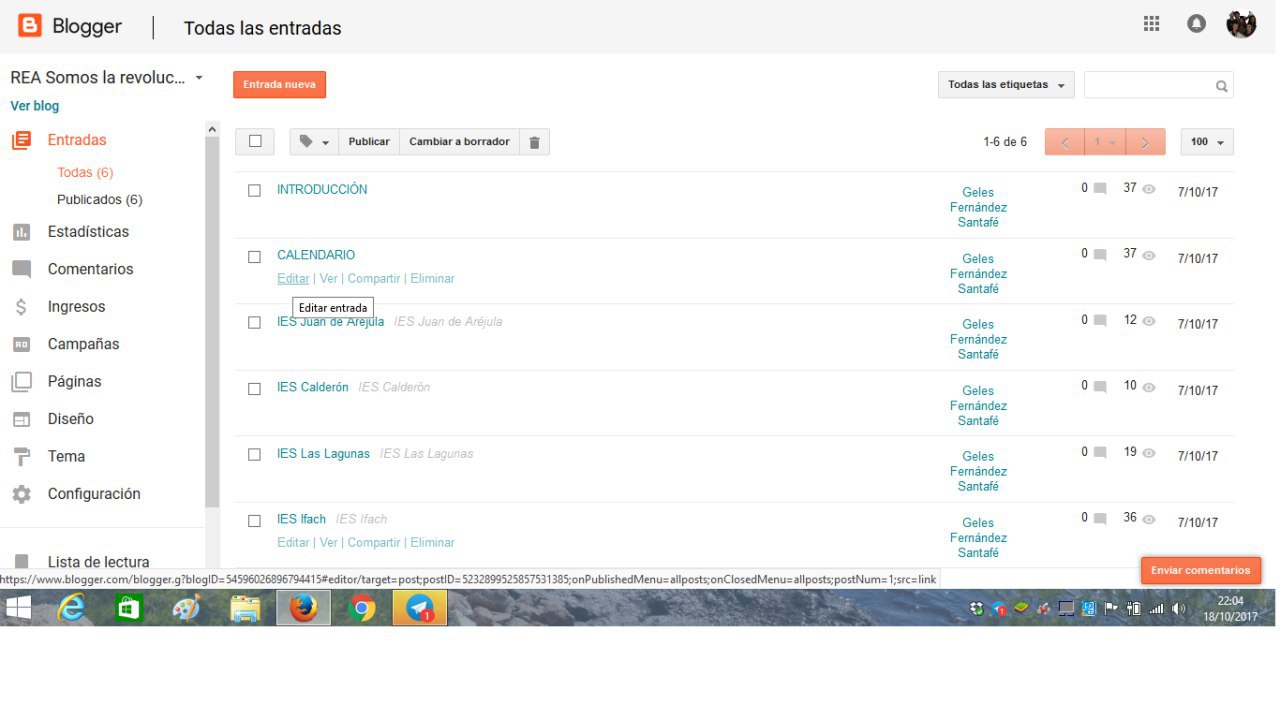Click the sidebar vertical scrollbar

[x=212, y=320]
